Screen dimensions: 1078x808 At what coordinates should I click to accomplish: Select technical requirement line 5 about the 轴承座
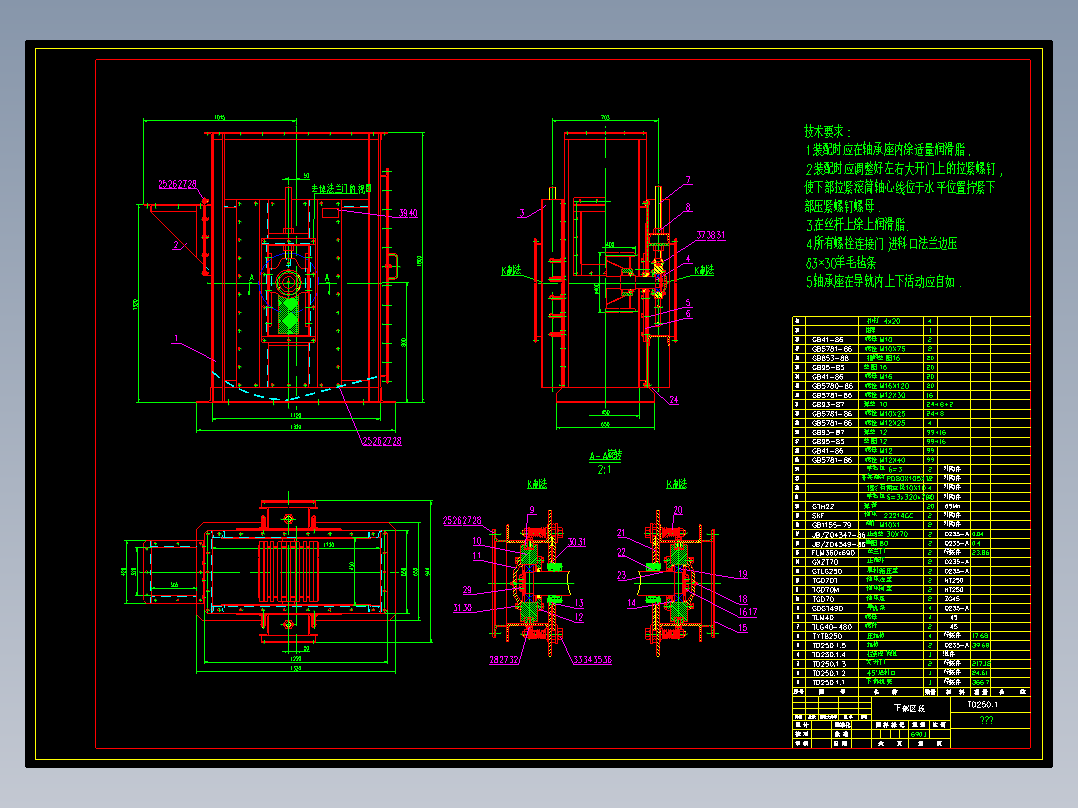pyautogui.click(x=883, y=281)
